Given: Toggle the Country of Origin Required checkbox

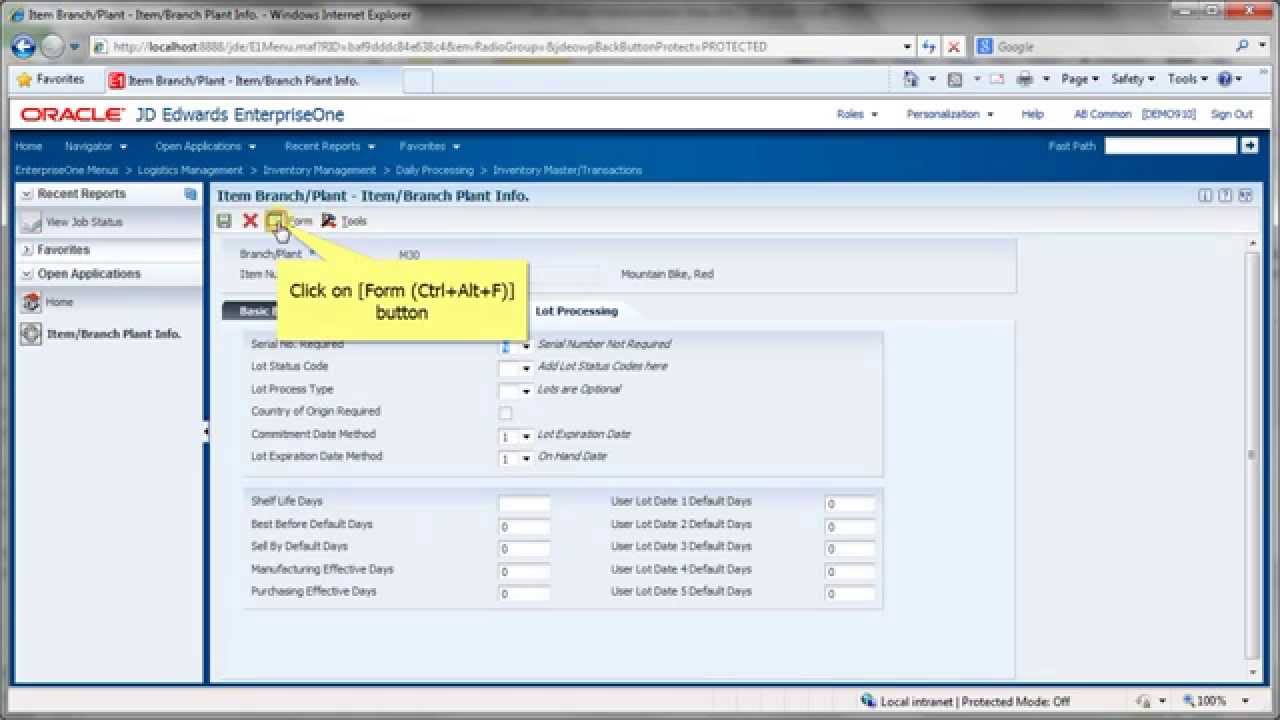Looking at the screenshot, I should pyautogui.click(x=505, y=413).
